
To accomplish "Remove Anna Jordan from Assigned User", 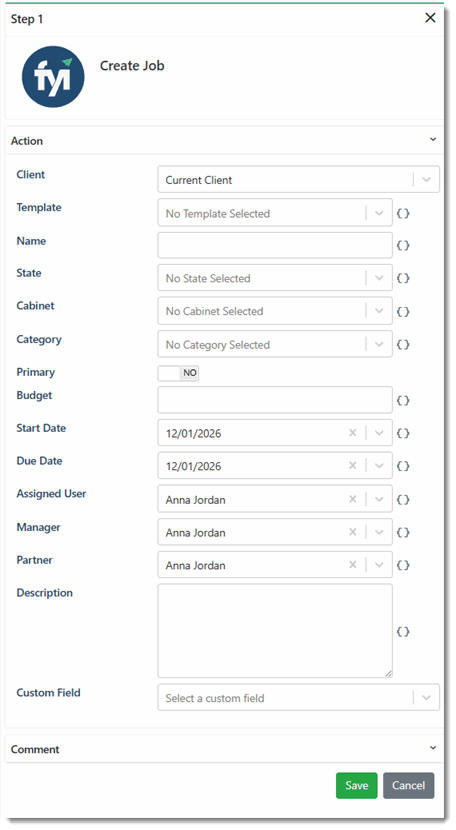I will pos(353,499).
